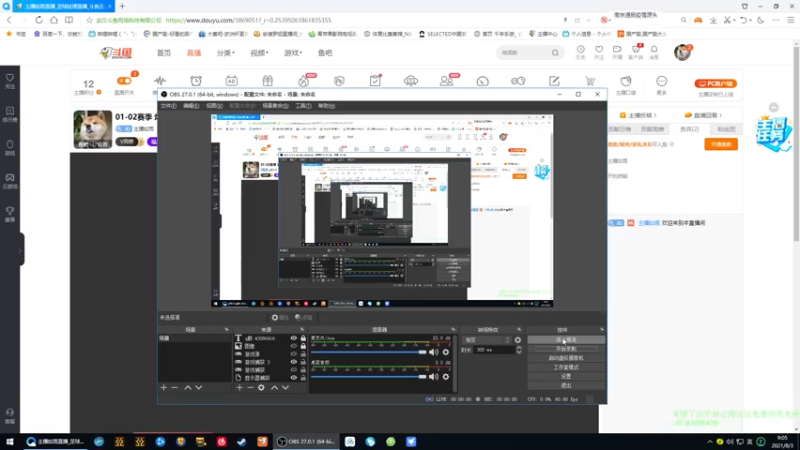Image resolution: width=800 pixels, height=450 pixels.
Task: Click the start recording button in OBS controls
Action: coord(566,349)
